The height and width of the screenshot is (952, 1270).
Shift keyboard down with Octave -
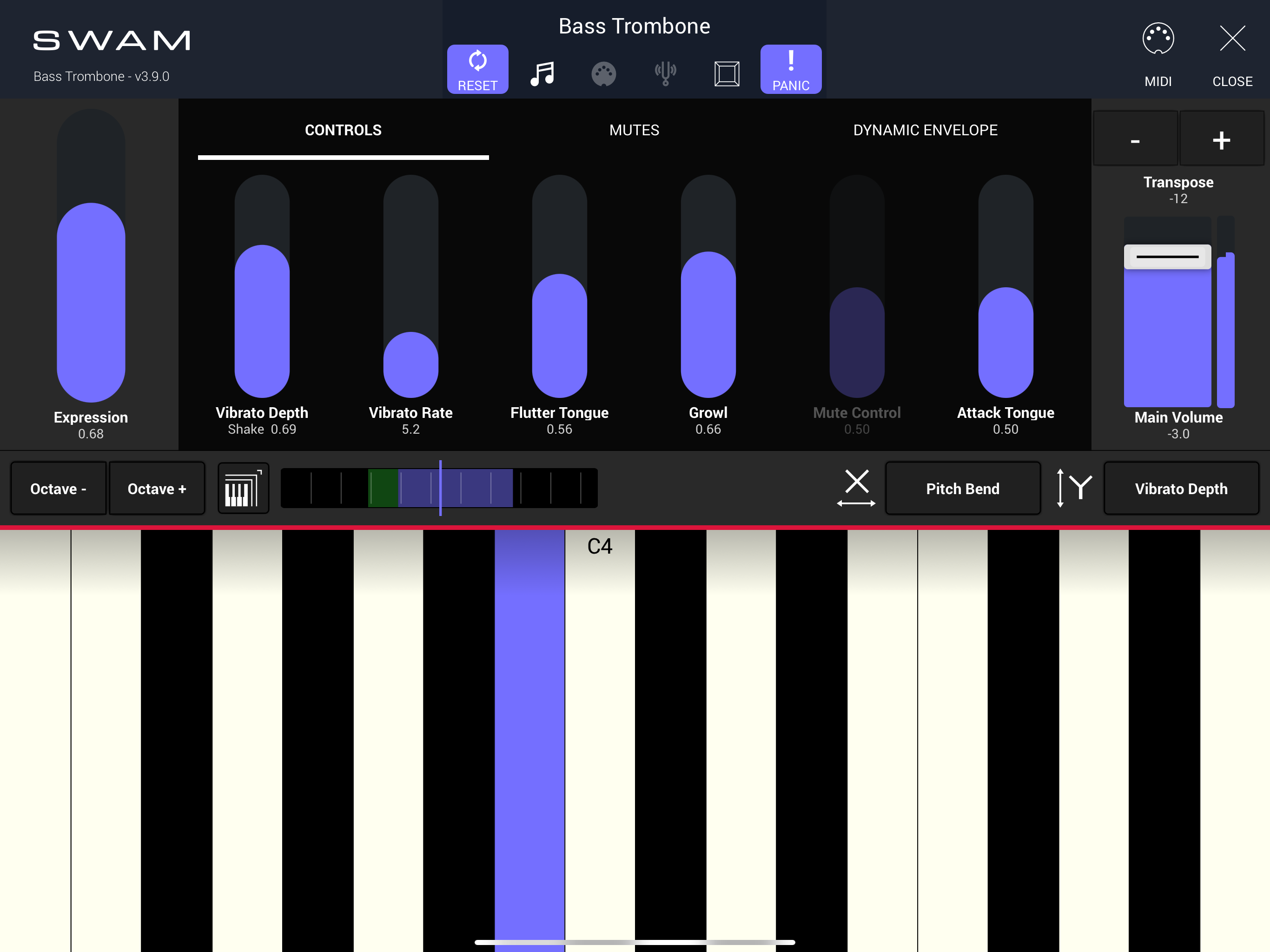(59, 488)
